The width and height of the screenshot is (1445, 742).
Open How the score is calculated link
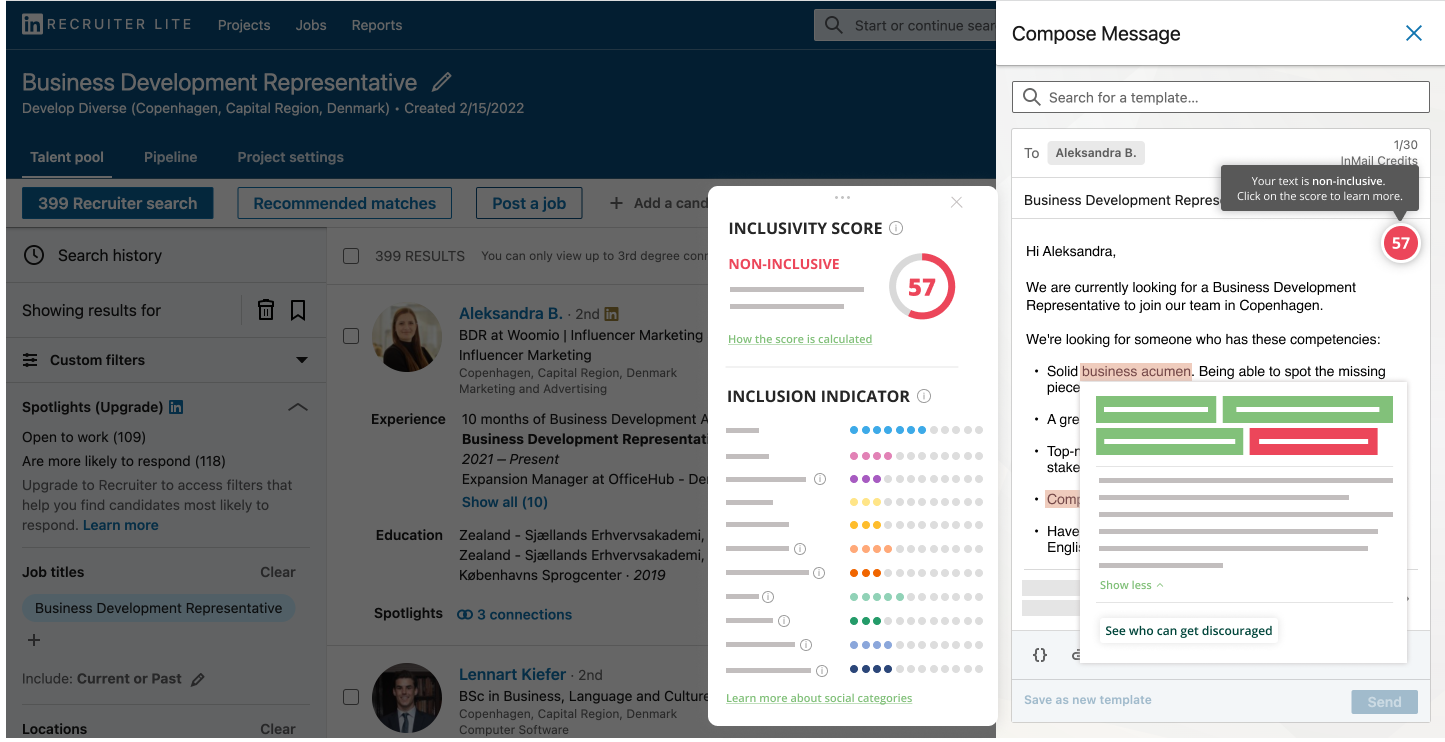coord(800,339)
